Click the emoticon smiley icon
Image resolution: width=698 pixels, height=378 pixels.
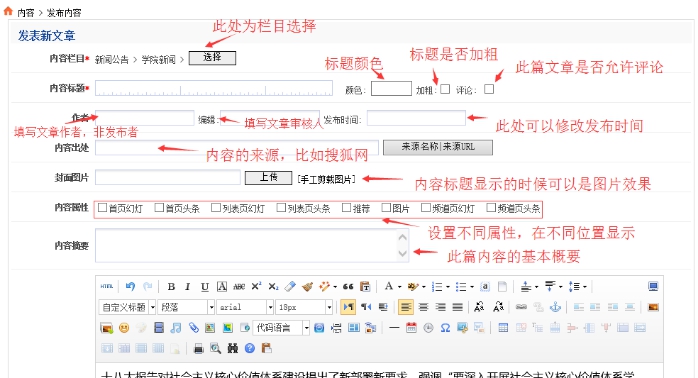[x=124, y=328]
